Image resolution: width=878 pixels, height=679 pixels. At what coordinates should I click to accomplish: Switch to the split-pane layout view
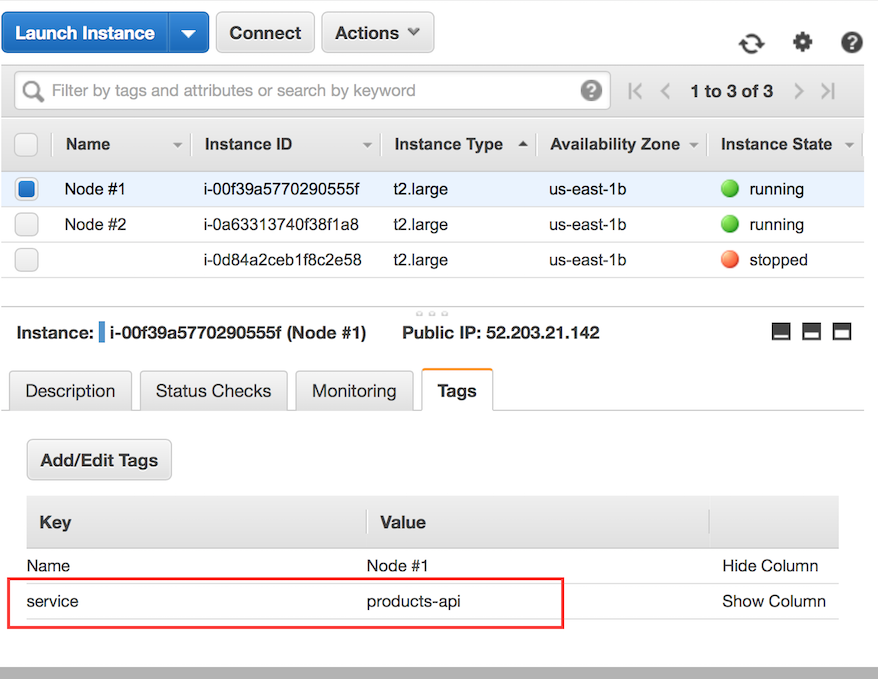point(811,331)
